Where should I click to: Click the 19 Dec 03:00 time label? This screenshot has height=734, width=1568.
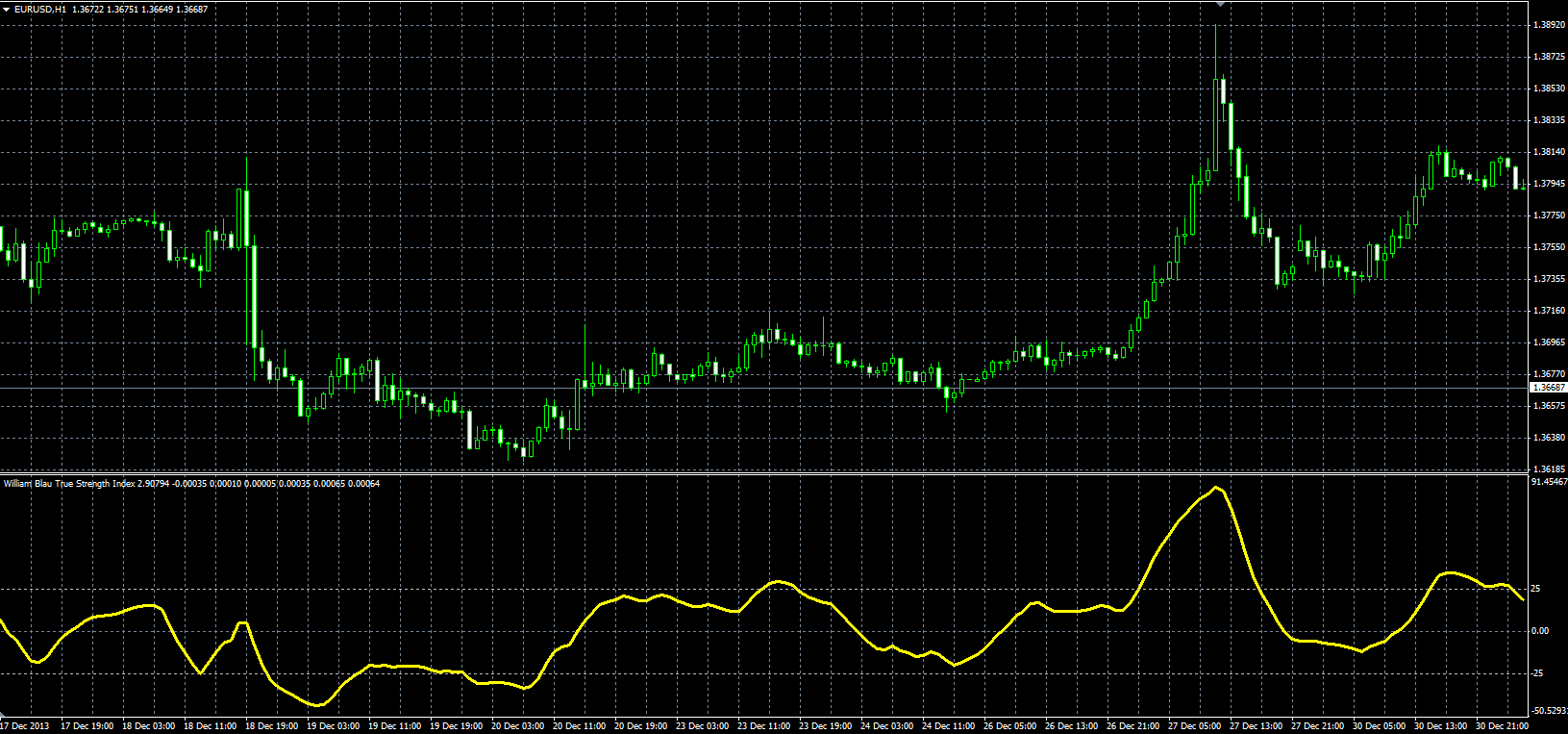tap(334, 725)
